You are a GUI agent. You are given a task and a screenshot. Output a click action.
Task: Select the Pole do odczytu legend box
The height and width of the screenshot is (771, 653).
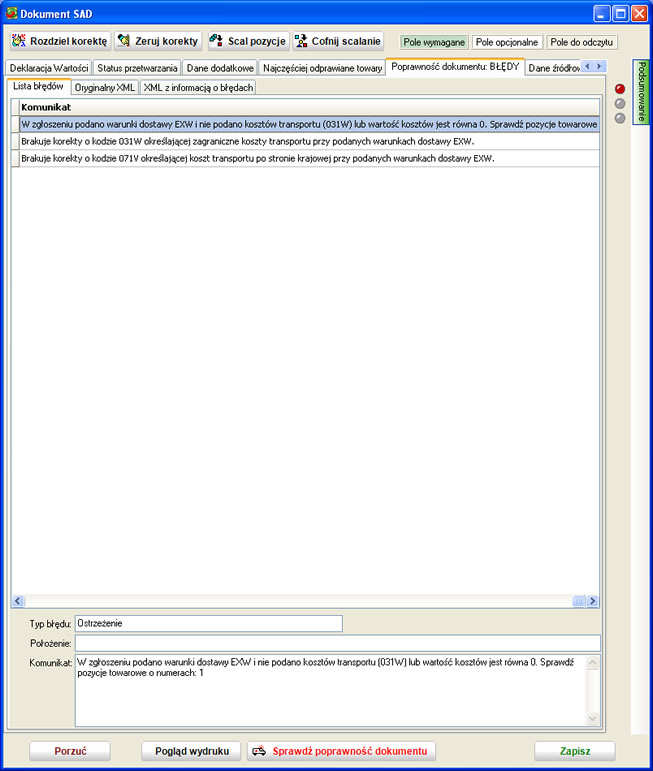581,42
